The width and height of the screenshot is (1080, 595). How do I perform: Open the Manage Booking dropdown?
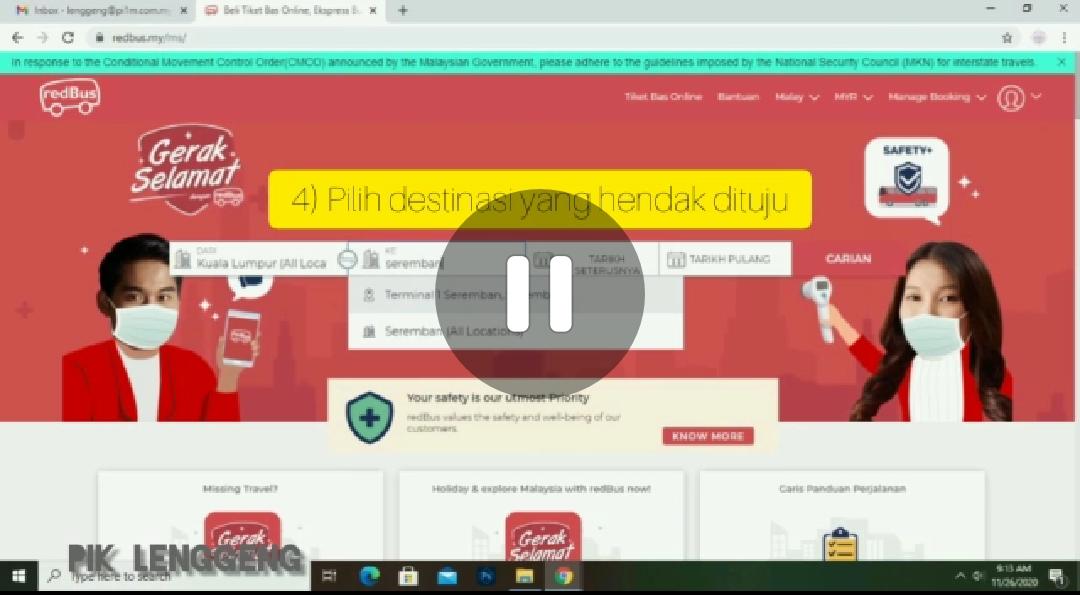936,97
